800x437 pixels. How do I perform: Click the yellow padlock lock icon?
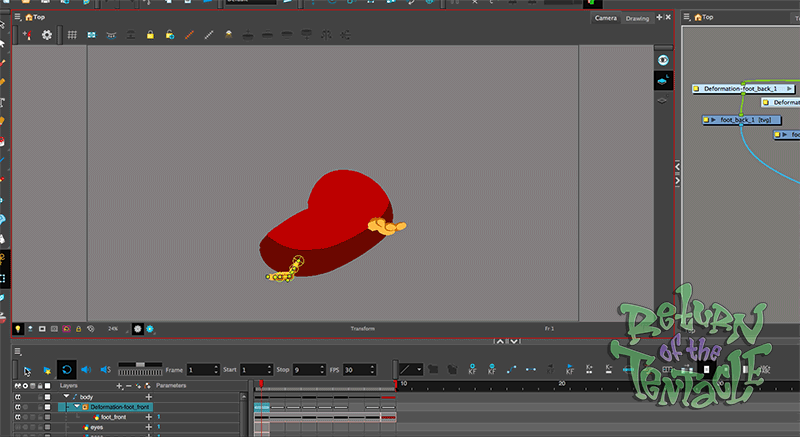coord(148,35)
